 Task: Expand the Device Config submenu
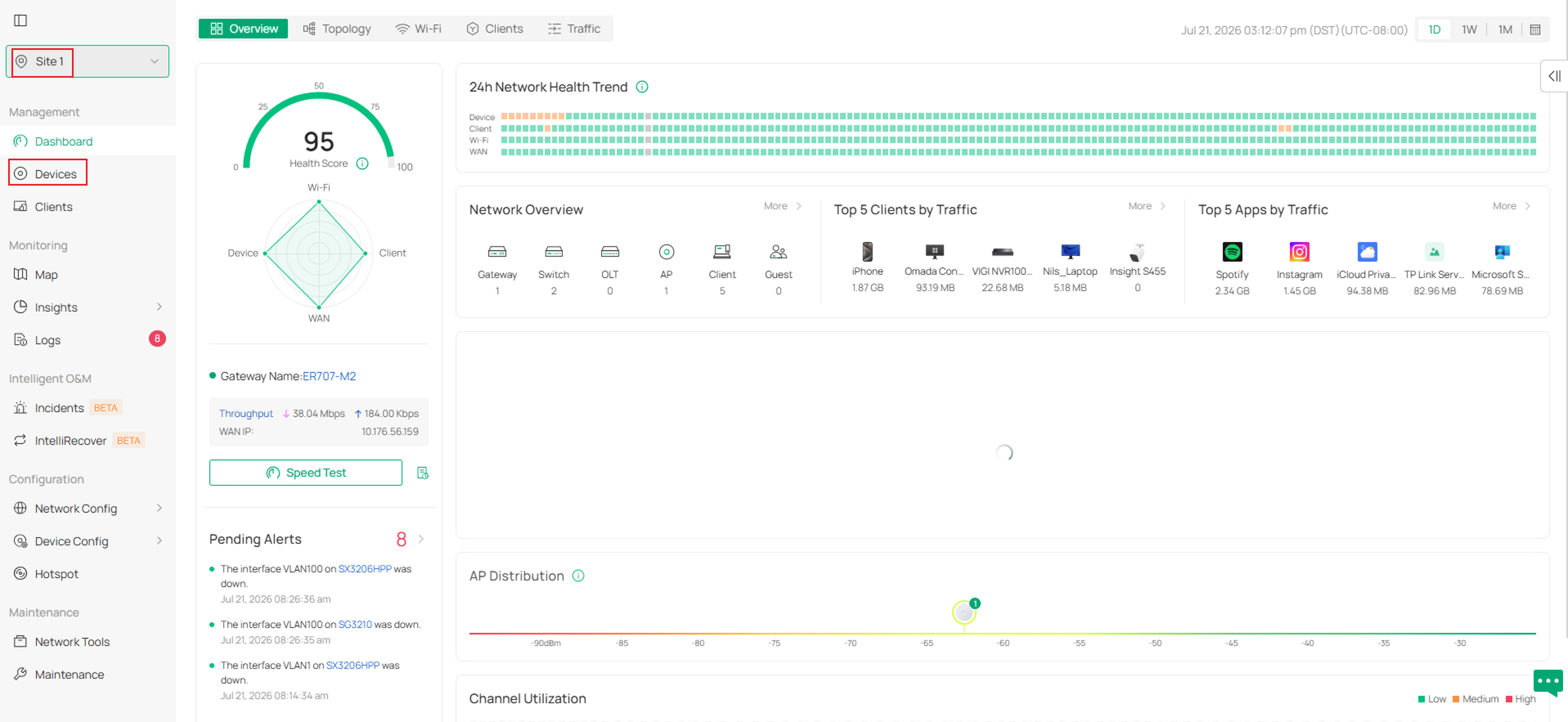[87, 541]
